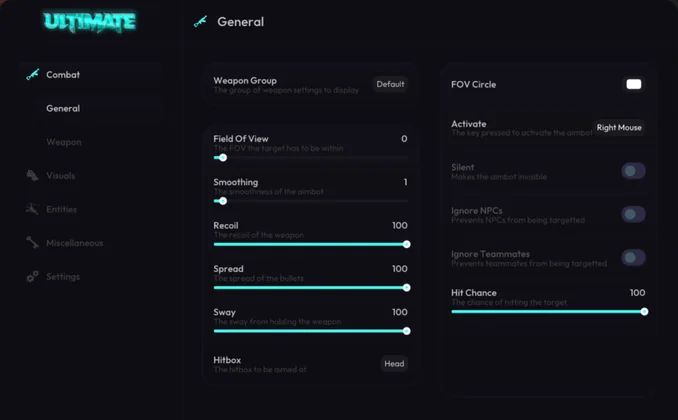Click the Smoothing slider handle
This screenshot has width=678, height=420.
[223, 201]
